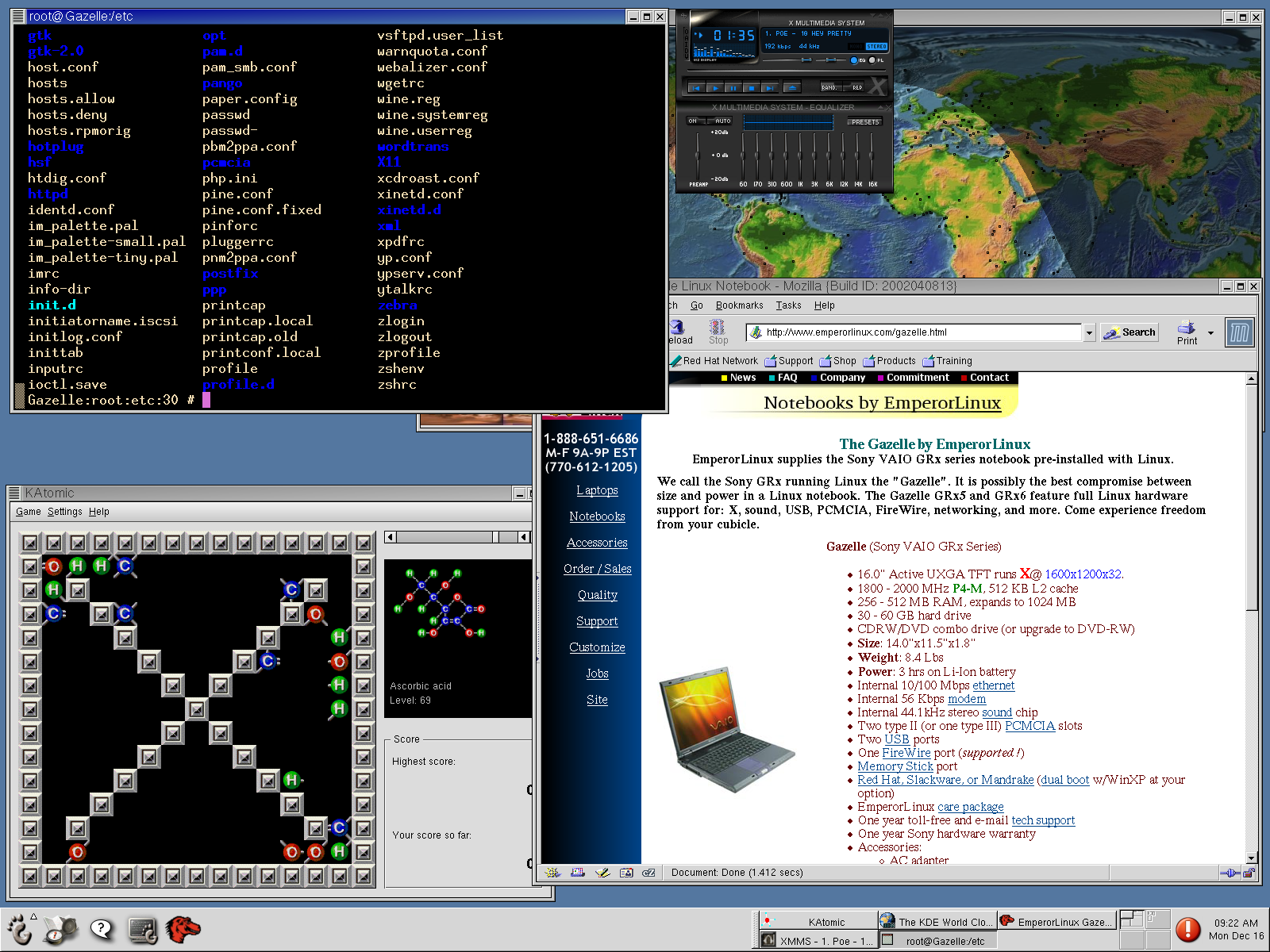This screenshot has height=952, width=1270.
Task: Click Company tab on EmperorLinux page
Action: pyautogui.click(x=837, y=378)
